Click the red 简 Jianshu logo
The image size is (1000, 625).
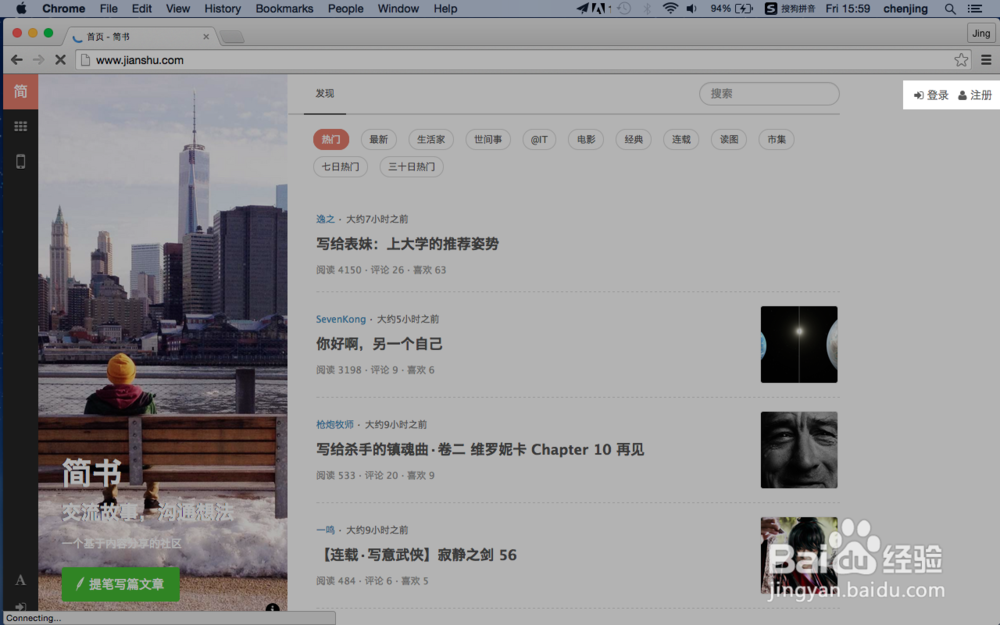point(20,90)
